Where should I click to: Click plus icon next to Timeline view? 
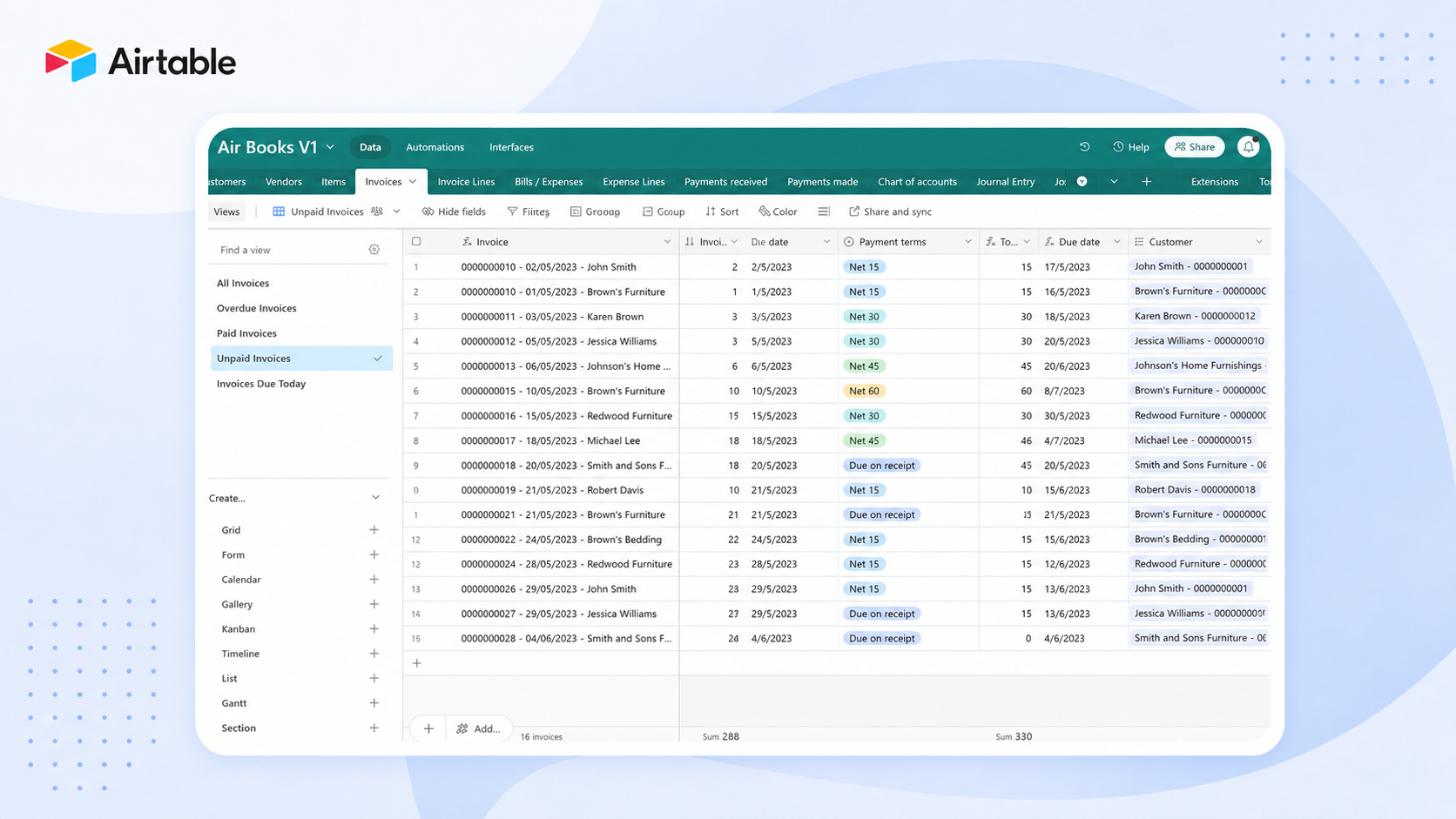point(374,654)
